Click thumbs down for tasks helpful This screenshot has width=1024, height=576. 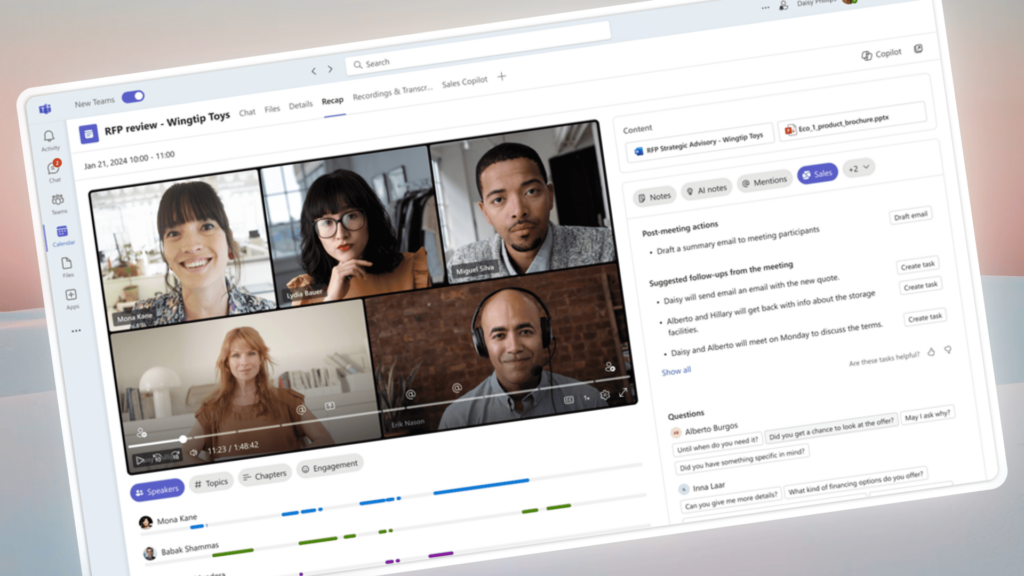click(x=948, y=350)
